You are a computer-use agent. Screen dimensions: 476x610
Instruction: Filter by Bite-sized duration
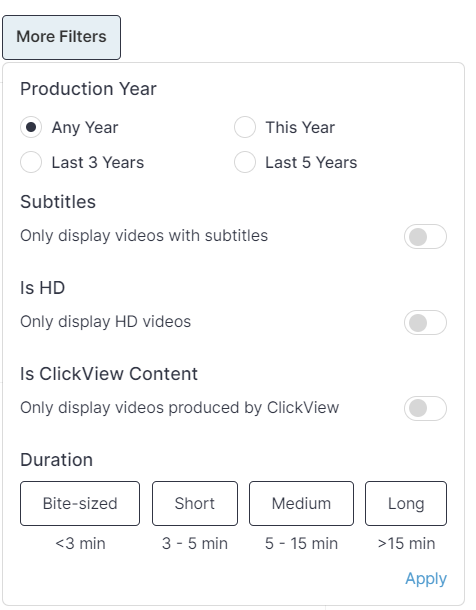point(80,503)
